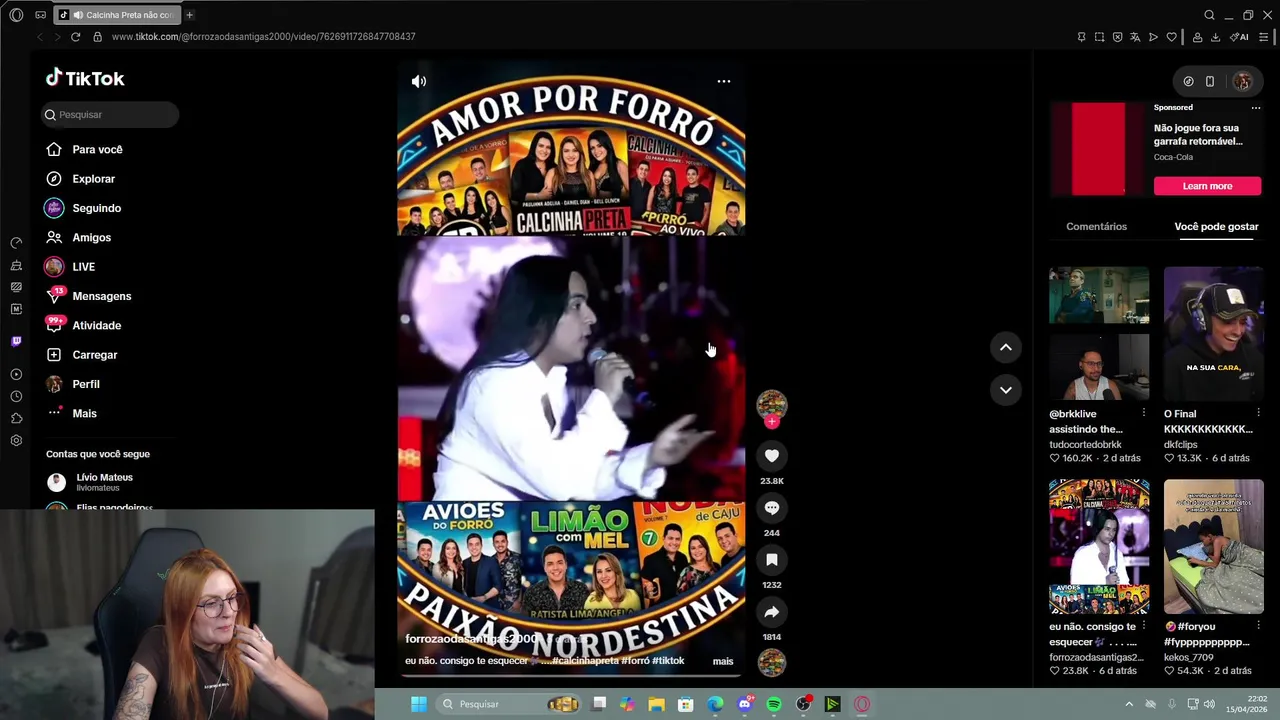Open the video three-dot options menu

723,82
